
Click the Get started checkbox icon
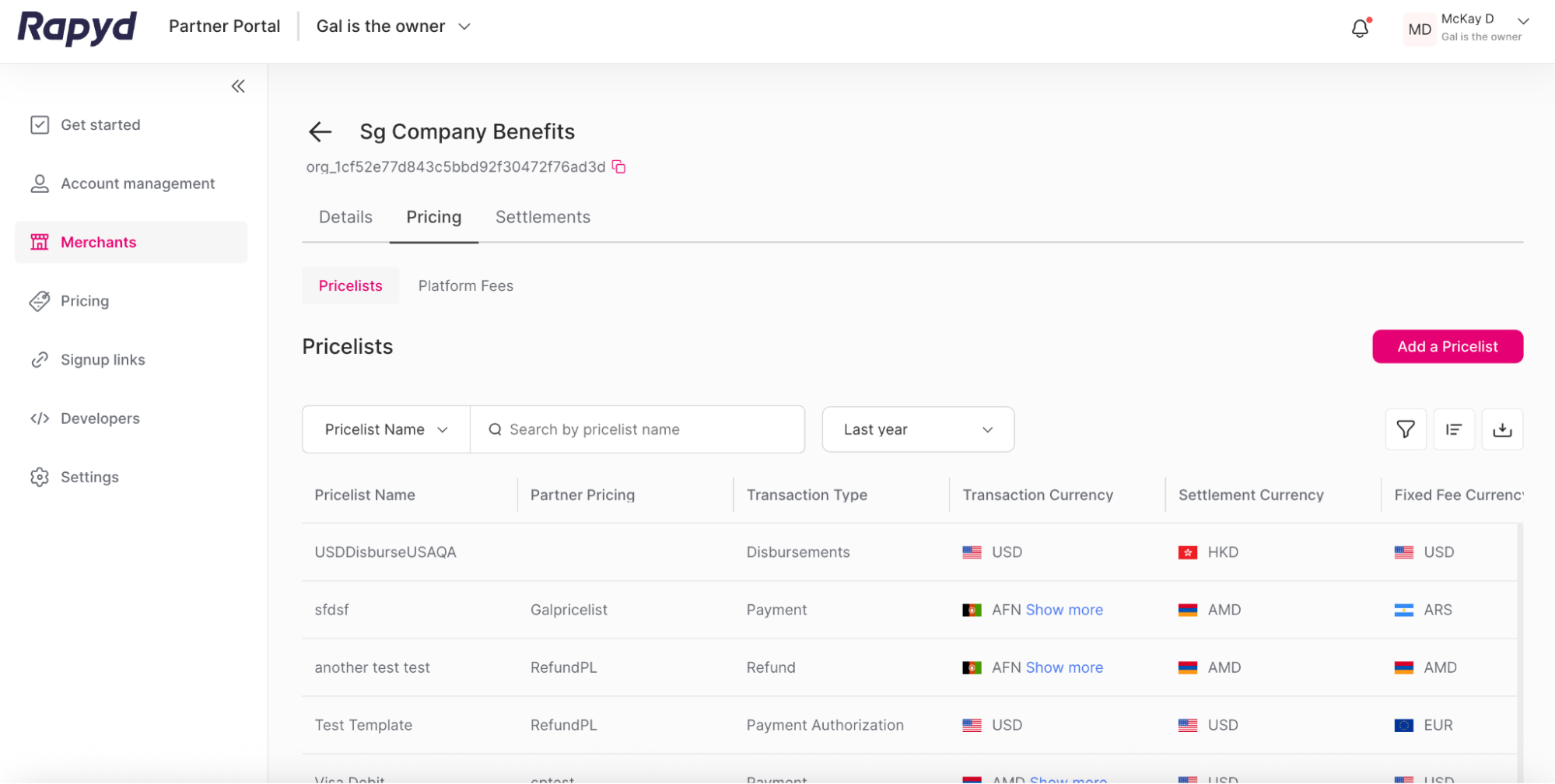coord(40,124)
